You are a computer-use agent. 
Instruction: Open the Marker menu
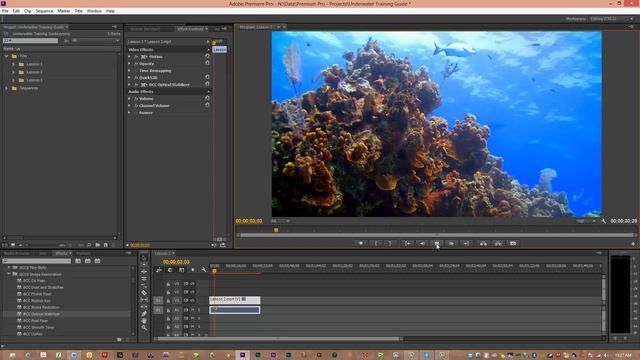[x=64, y=11]
